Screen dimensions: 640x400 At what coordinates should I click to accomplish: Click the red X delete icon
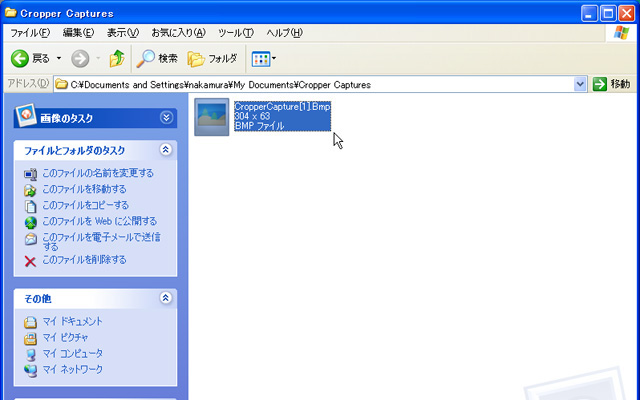click(x=30, y=261)
